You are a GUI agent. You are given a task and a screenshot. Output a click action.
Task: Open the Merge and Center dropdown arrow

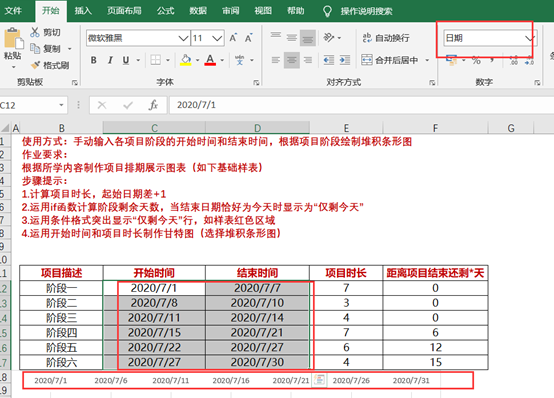pyautogui.click(x=427, y=60)
